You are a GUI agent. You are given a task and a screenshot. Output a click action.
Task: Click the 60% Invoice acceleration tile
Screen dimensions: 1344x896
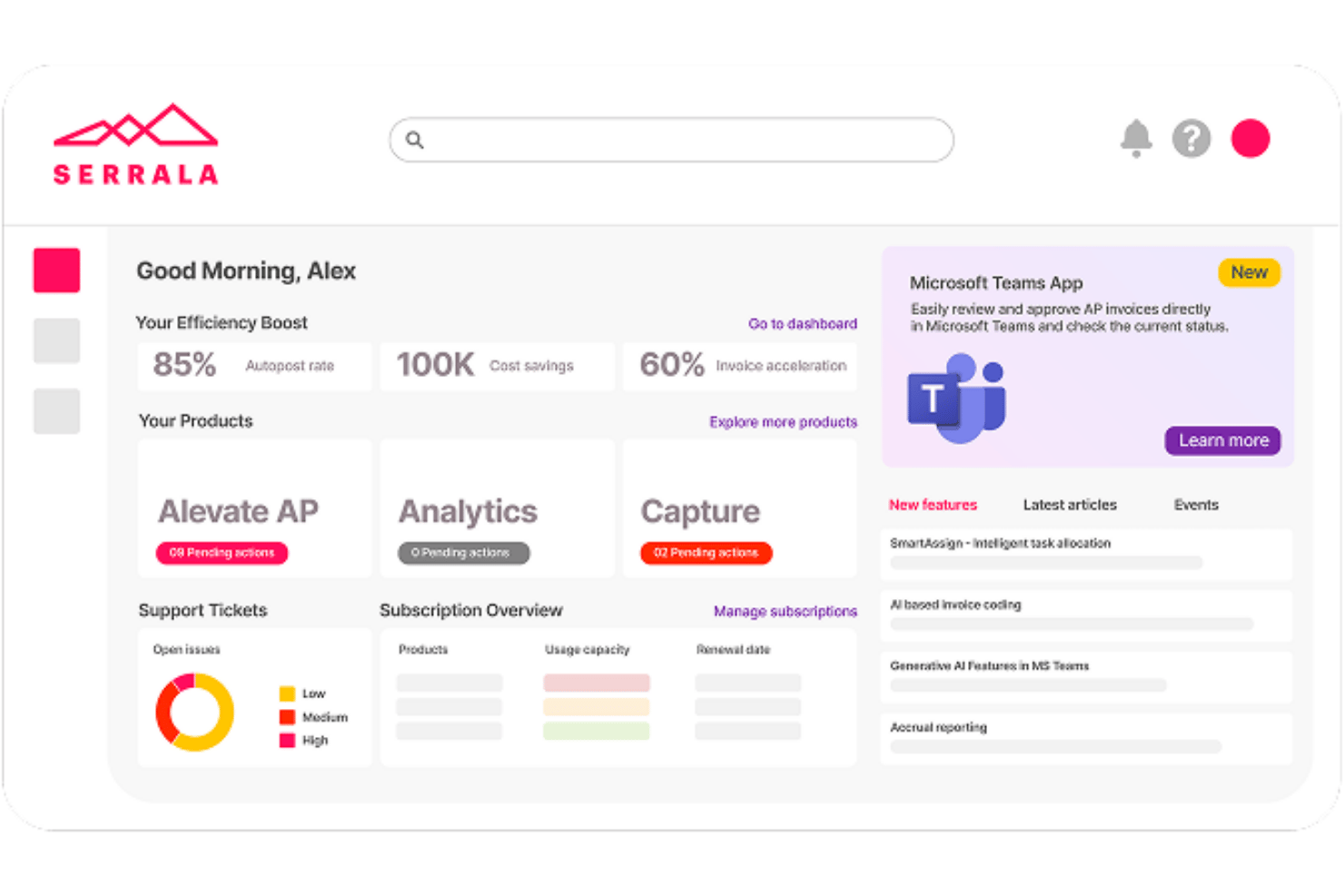[x=739, y=366]
